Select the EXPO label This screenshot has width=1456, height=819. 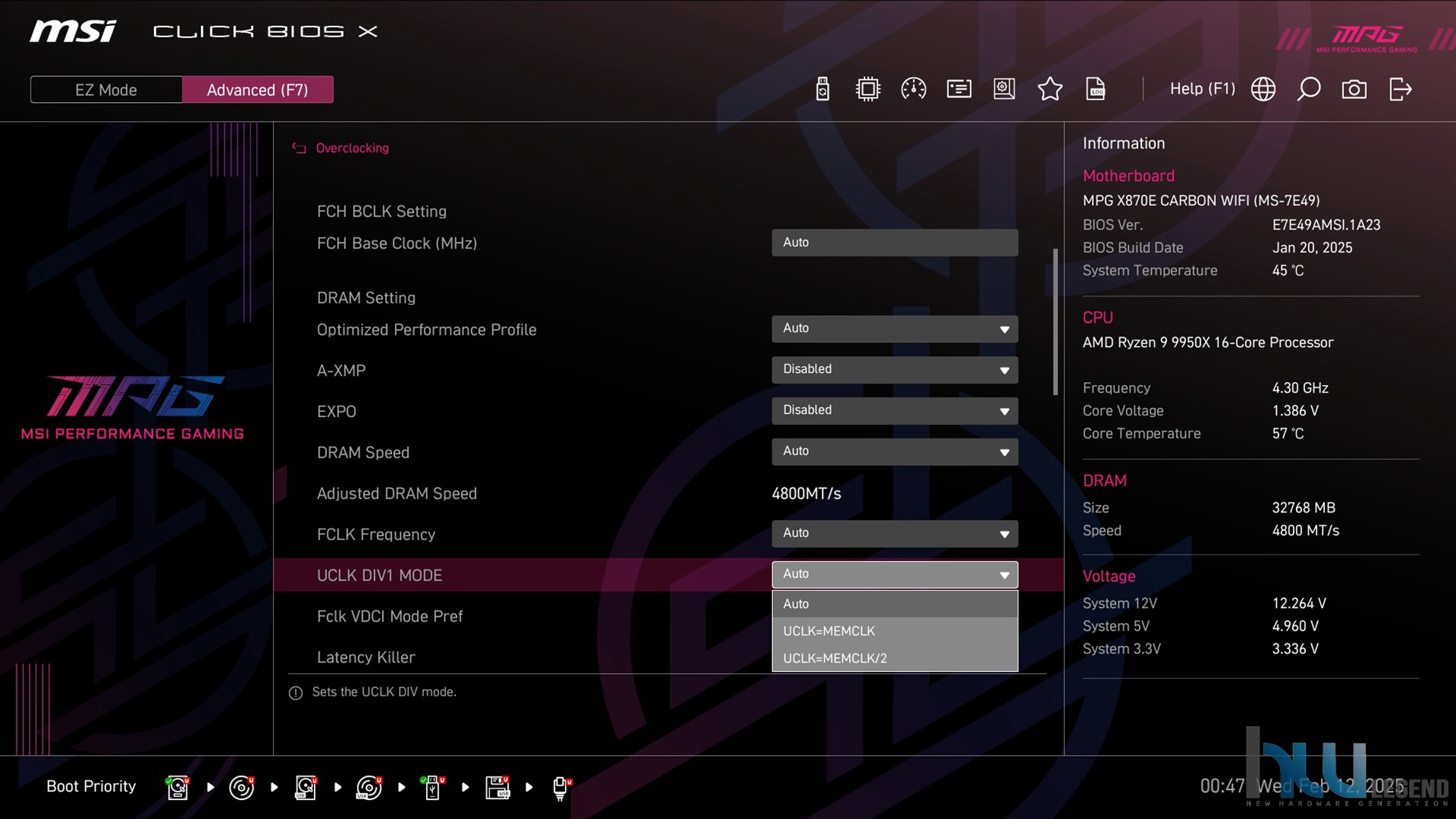tap(336, 412)
